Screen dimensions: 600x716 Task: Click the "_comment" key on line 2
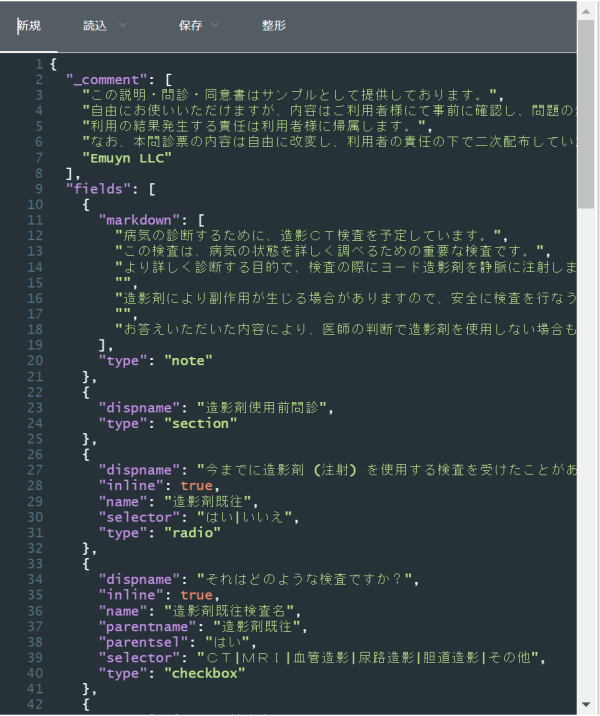107,79
